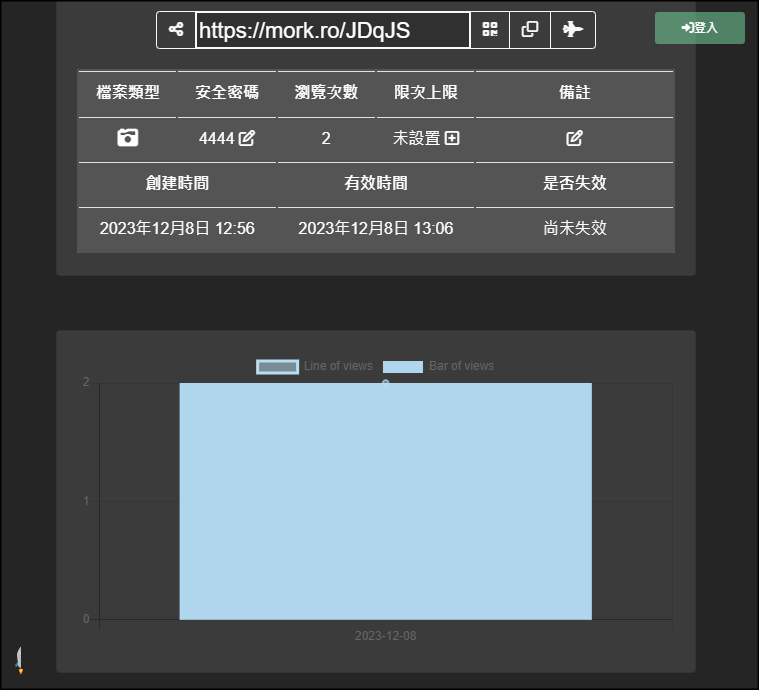Image resolution: width=759 pixels, height=690 pixels.
Task: Click the rocket icon at bottom left
Action: [x=19, y=659]
